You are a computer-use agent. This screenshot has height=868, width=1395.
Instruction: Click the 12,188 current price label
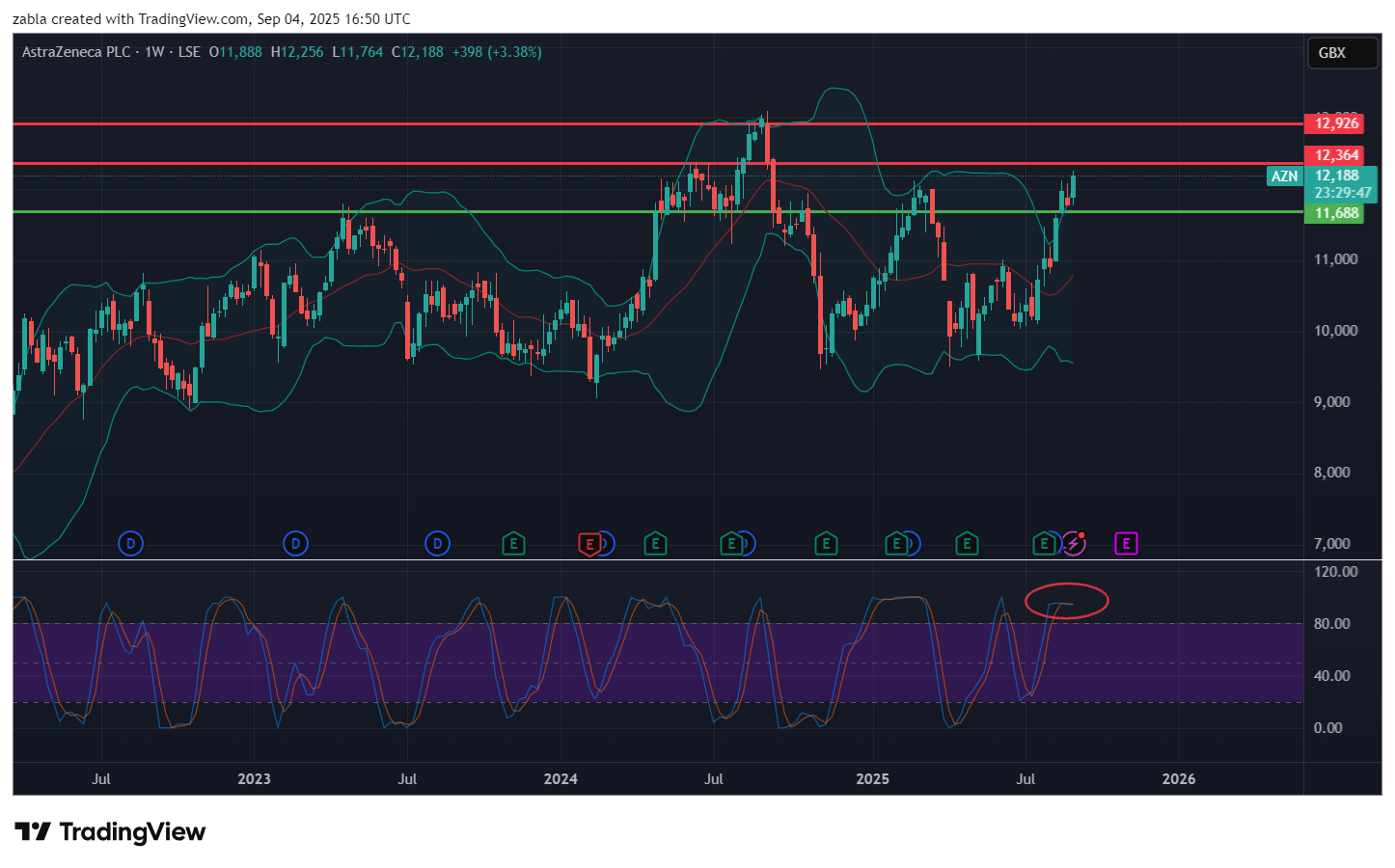coord(1337,176)
